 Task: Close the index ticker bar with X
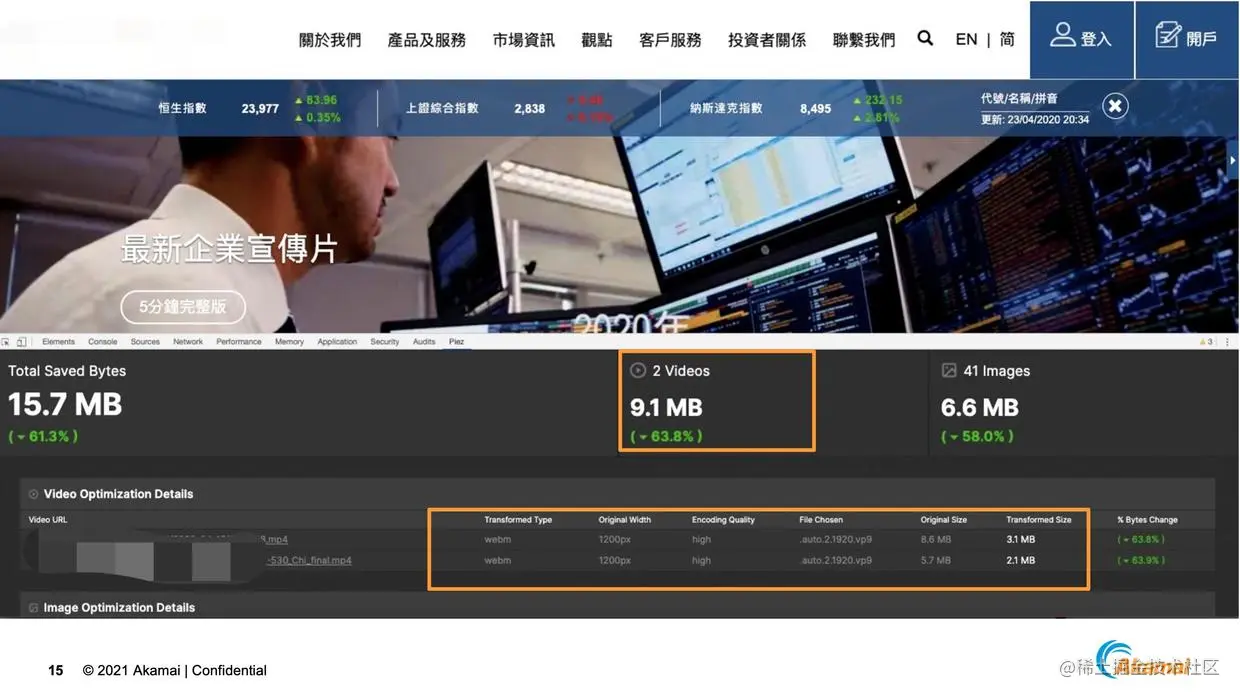coord(1115,106)
